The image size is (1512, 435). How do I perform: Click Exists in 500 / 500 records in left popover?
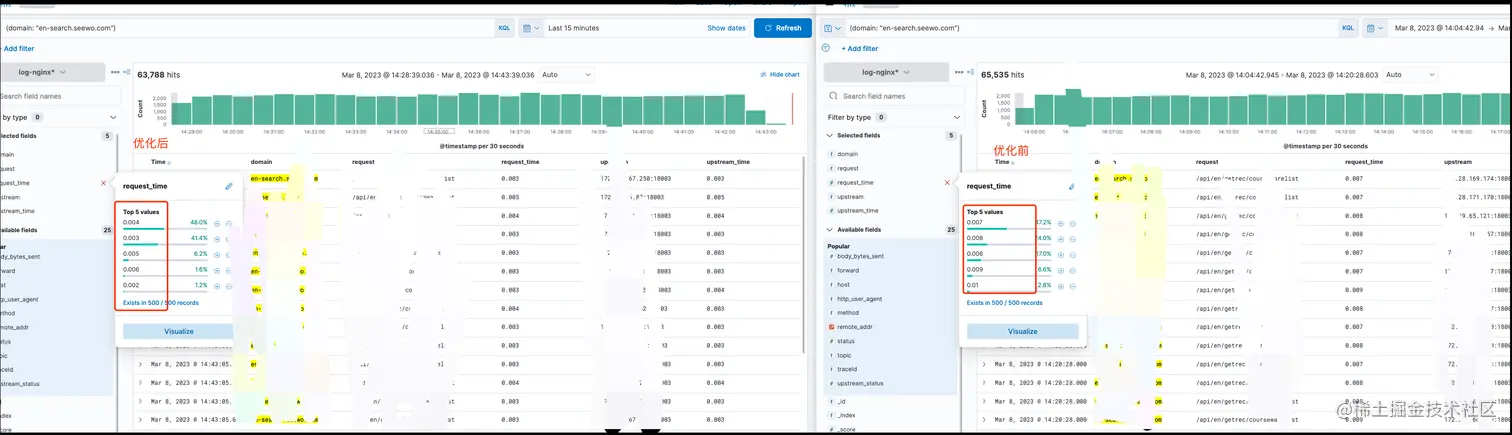coord(161,302)
